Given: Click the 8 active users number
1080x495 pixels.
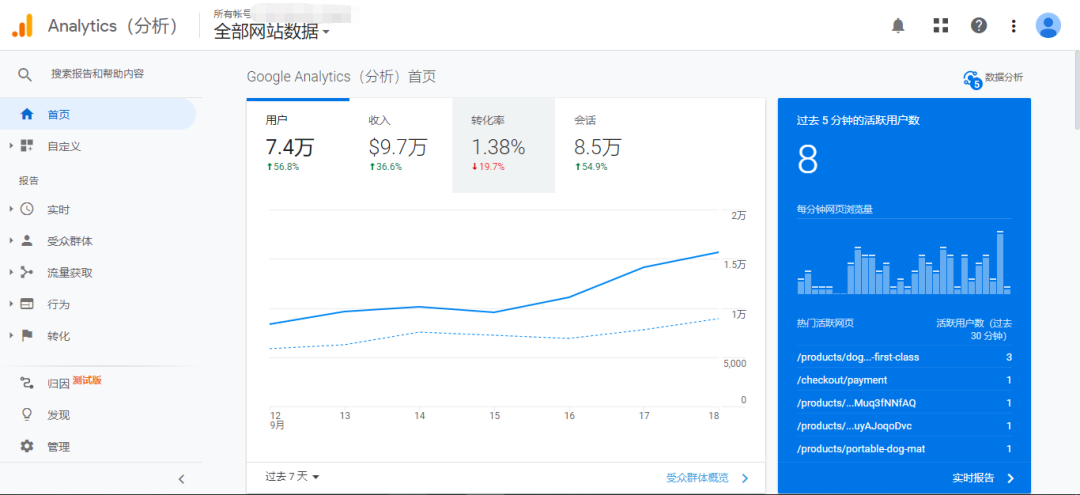Looking at the screenshot, I should (807, 159).
